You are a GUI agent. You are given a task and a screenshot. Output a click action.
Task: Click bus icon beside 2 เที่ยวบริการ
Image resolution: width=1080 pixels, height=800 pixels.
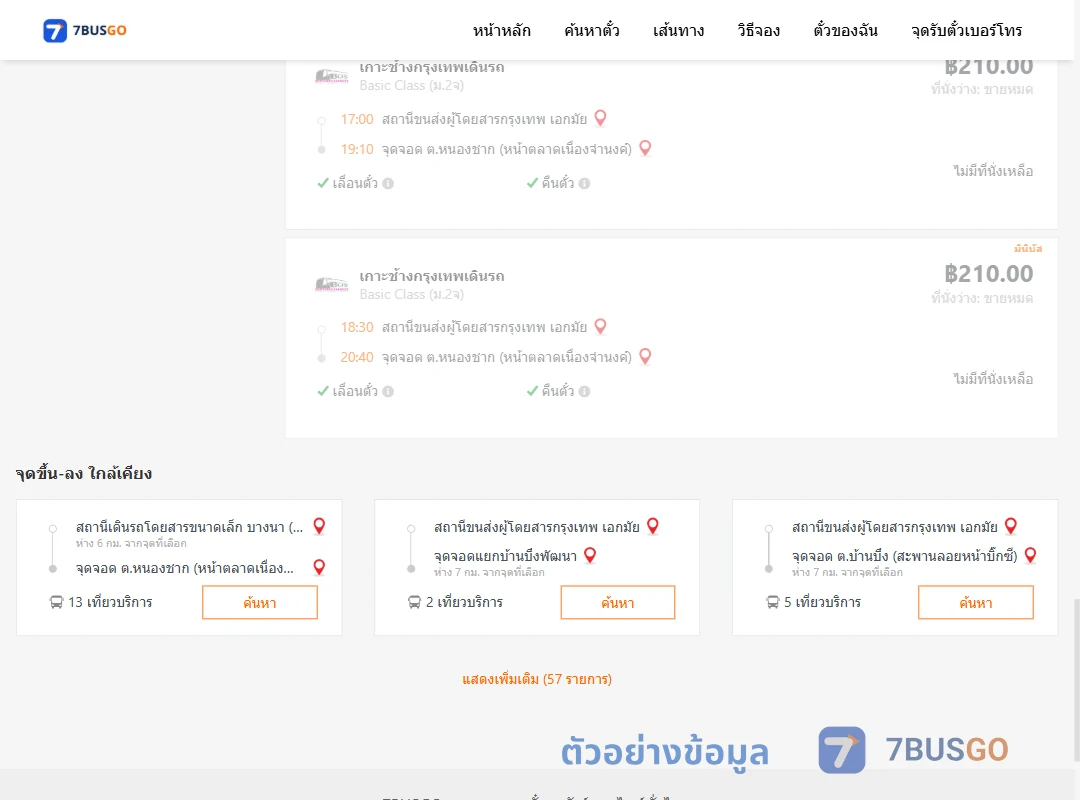click(414, 602)
